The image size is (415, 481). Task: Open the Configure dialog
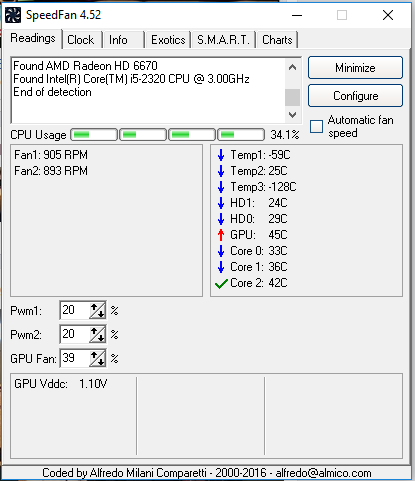pos(355,96)
